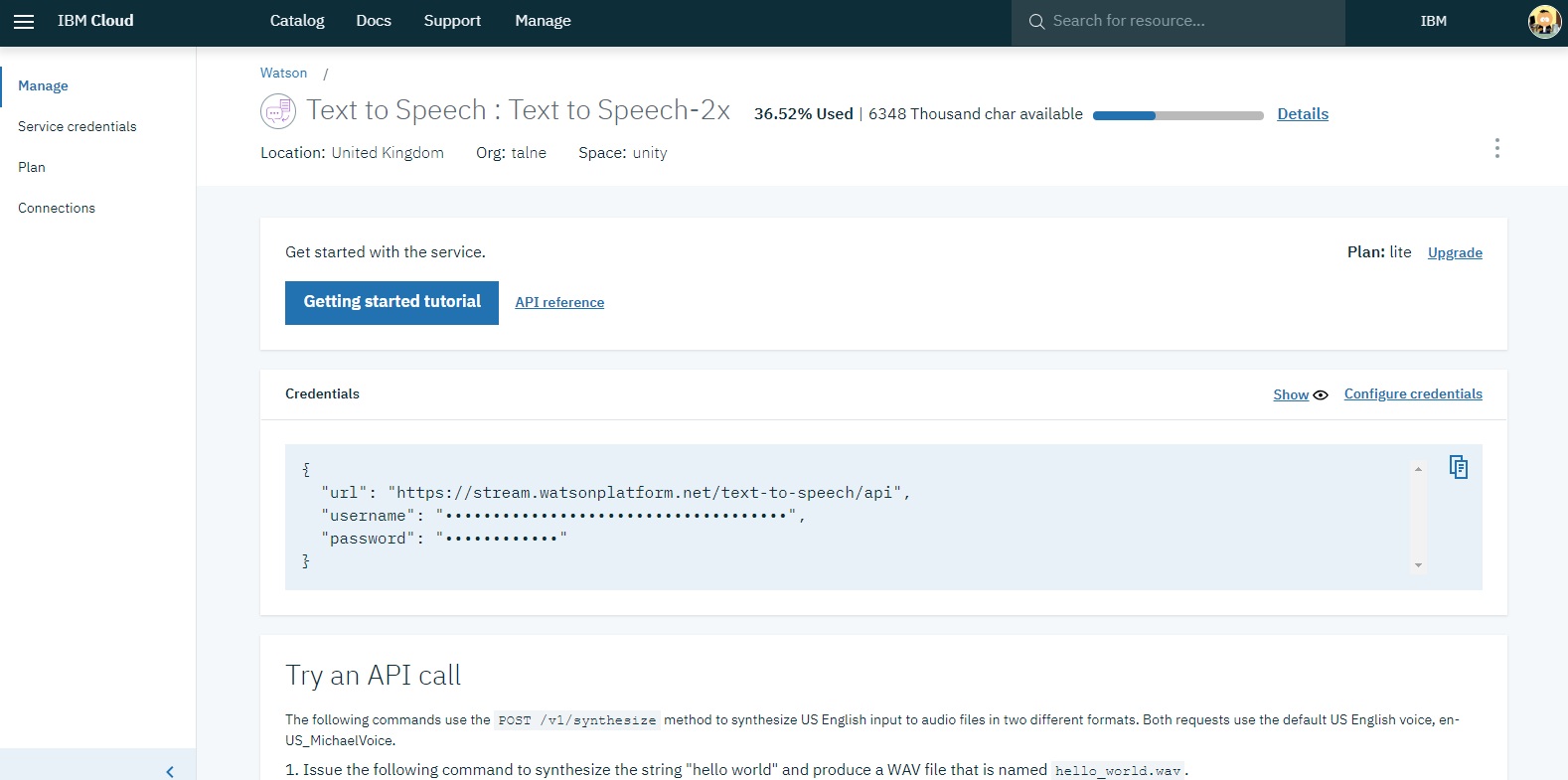The height and width of the screenshot is (780, 1568).
Task: Click the 'hello_world.wav' code text
Action: (x=1118, y=771)
